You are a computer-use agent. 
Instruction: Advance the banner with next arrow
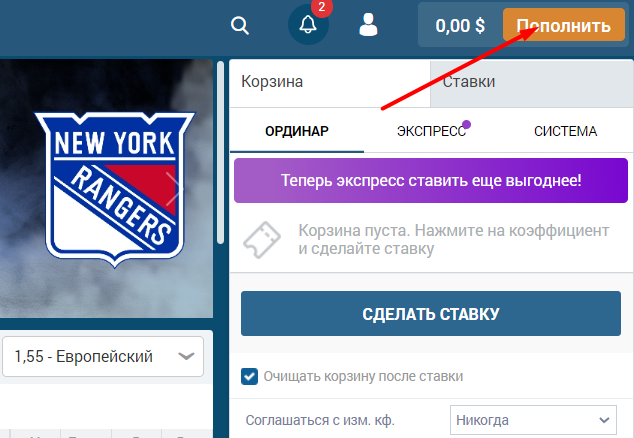click(x=174, y=189)
